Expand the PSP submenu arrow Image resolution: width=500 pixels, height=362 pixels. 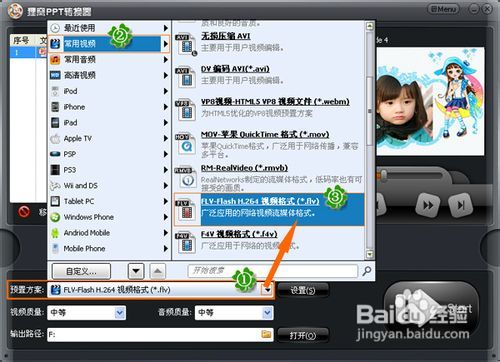click(165, 154)
